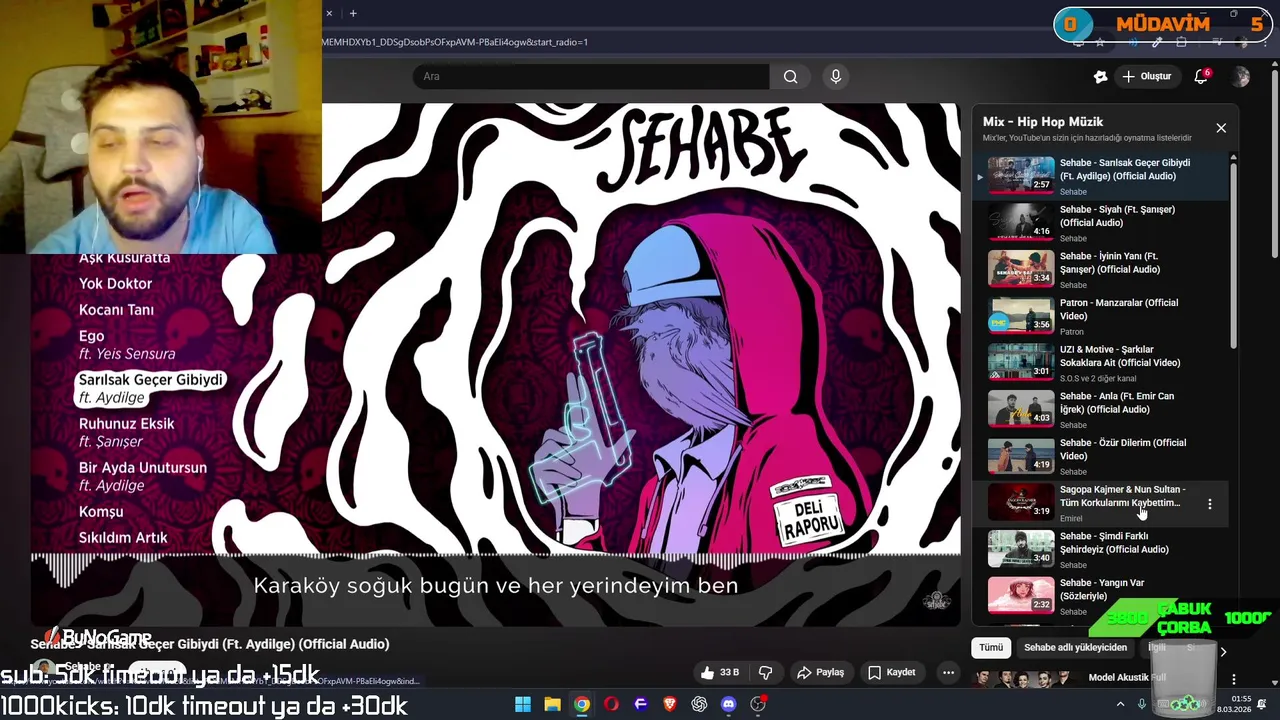The image size is (1280, 720).
Task: Click the browser address bar URL
Action: pos(455,42)
